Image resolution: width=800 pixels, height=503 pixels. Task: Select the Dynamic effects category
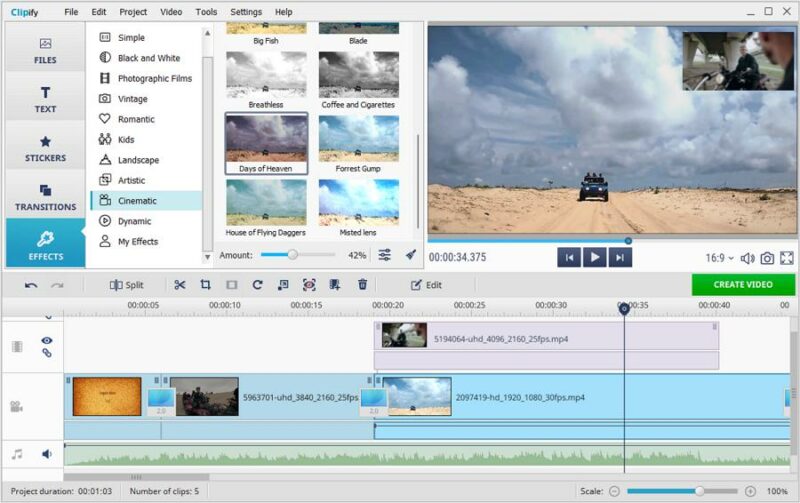pyautogui.click(x=146, y=221)
